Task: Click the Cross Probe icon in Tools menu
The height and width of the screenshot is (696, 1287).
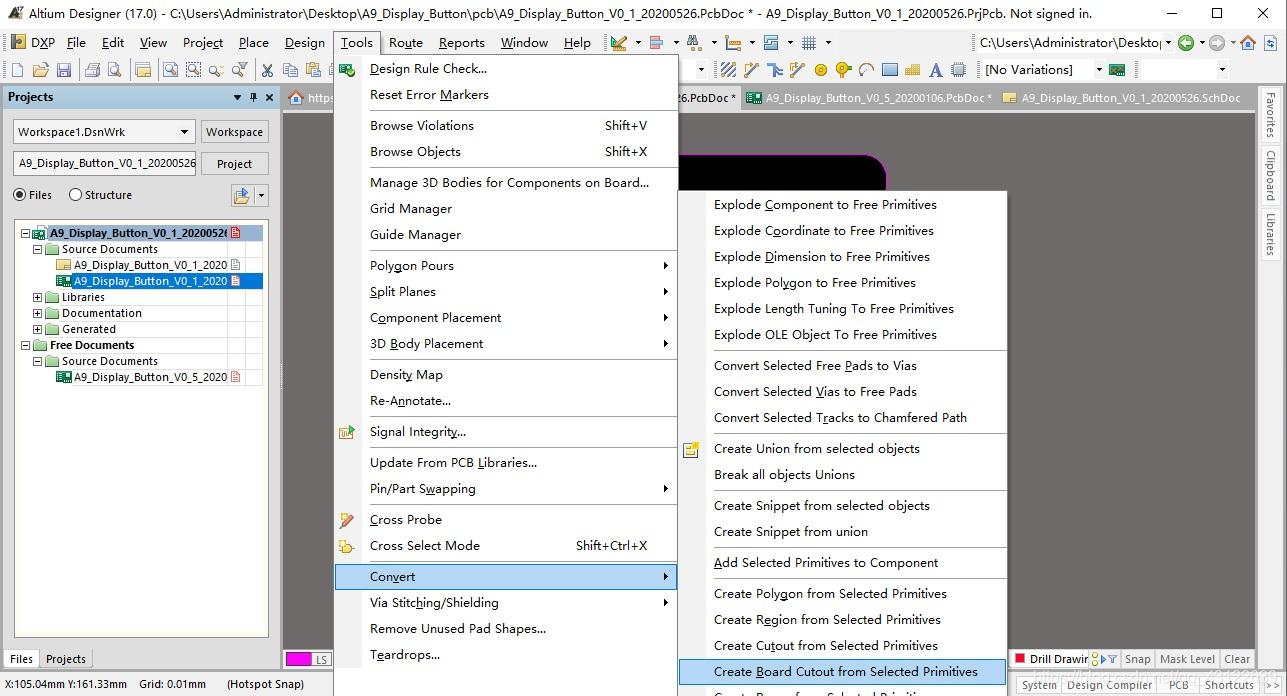Action: pyautogui.click(x=347, y=520)
